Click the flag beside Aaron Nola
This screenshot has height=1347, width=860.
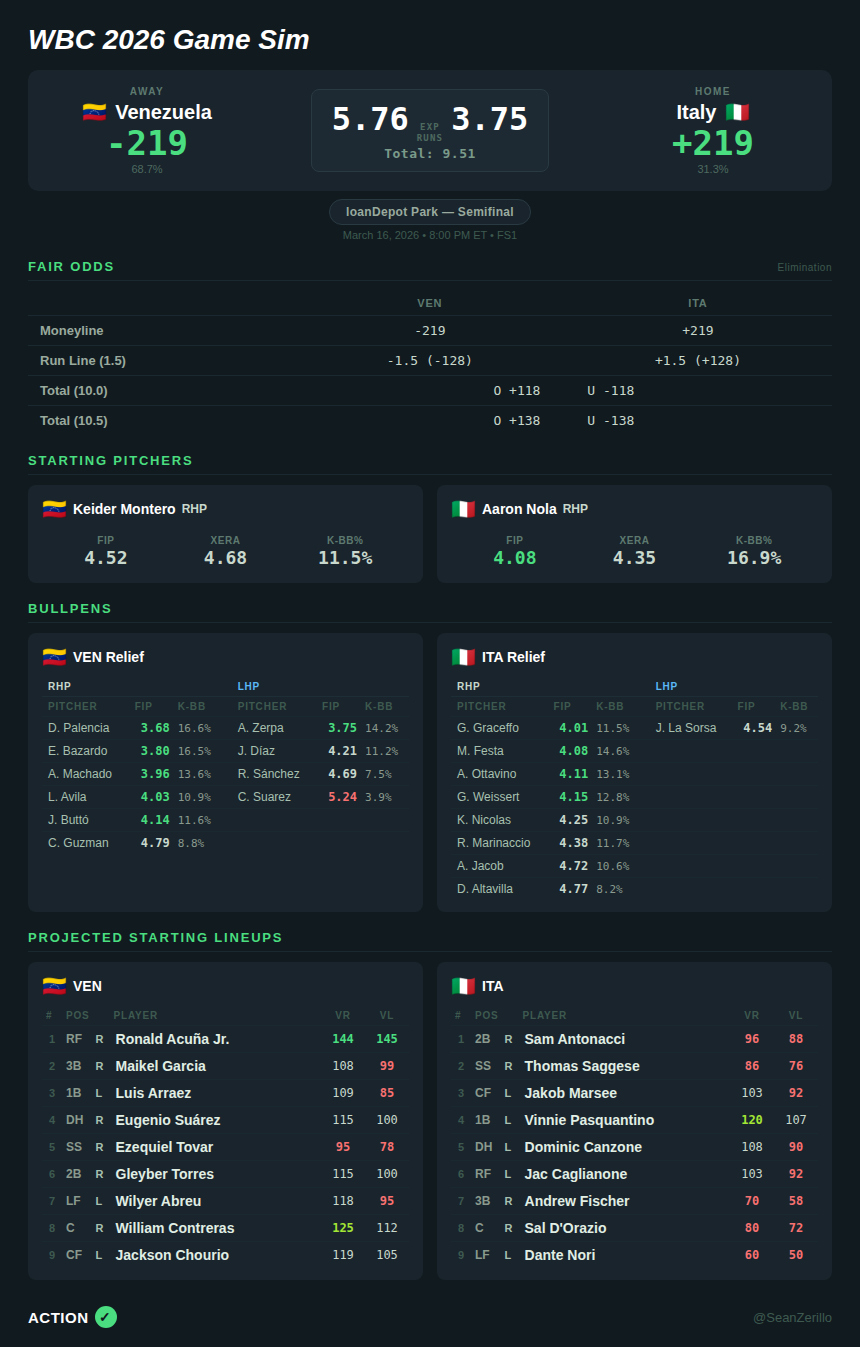463,509
